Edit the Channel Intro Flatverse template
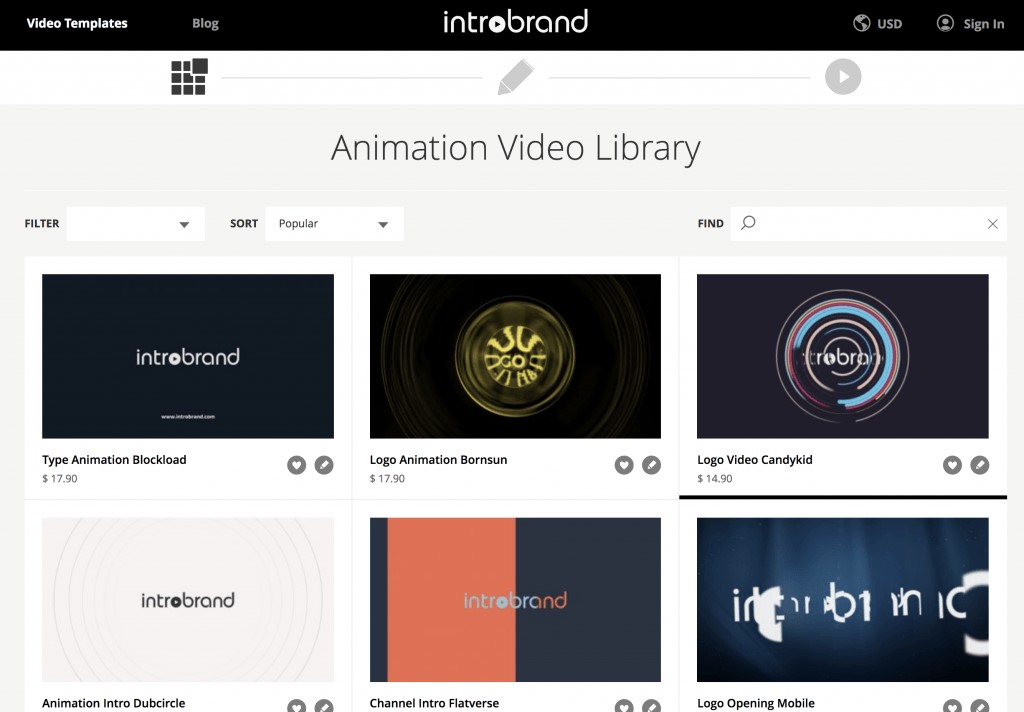 [x=651, y=706]
